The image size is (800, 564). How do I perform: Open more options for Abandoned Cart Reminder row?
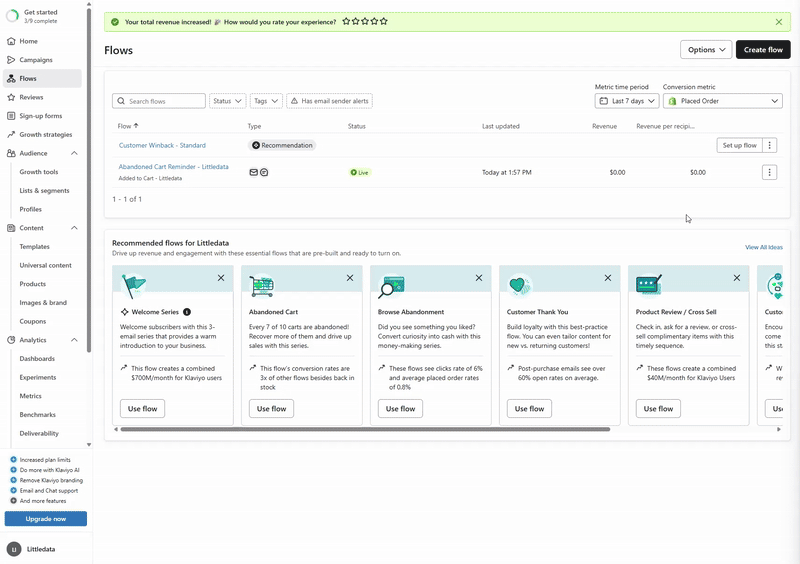point(769,173)
